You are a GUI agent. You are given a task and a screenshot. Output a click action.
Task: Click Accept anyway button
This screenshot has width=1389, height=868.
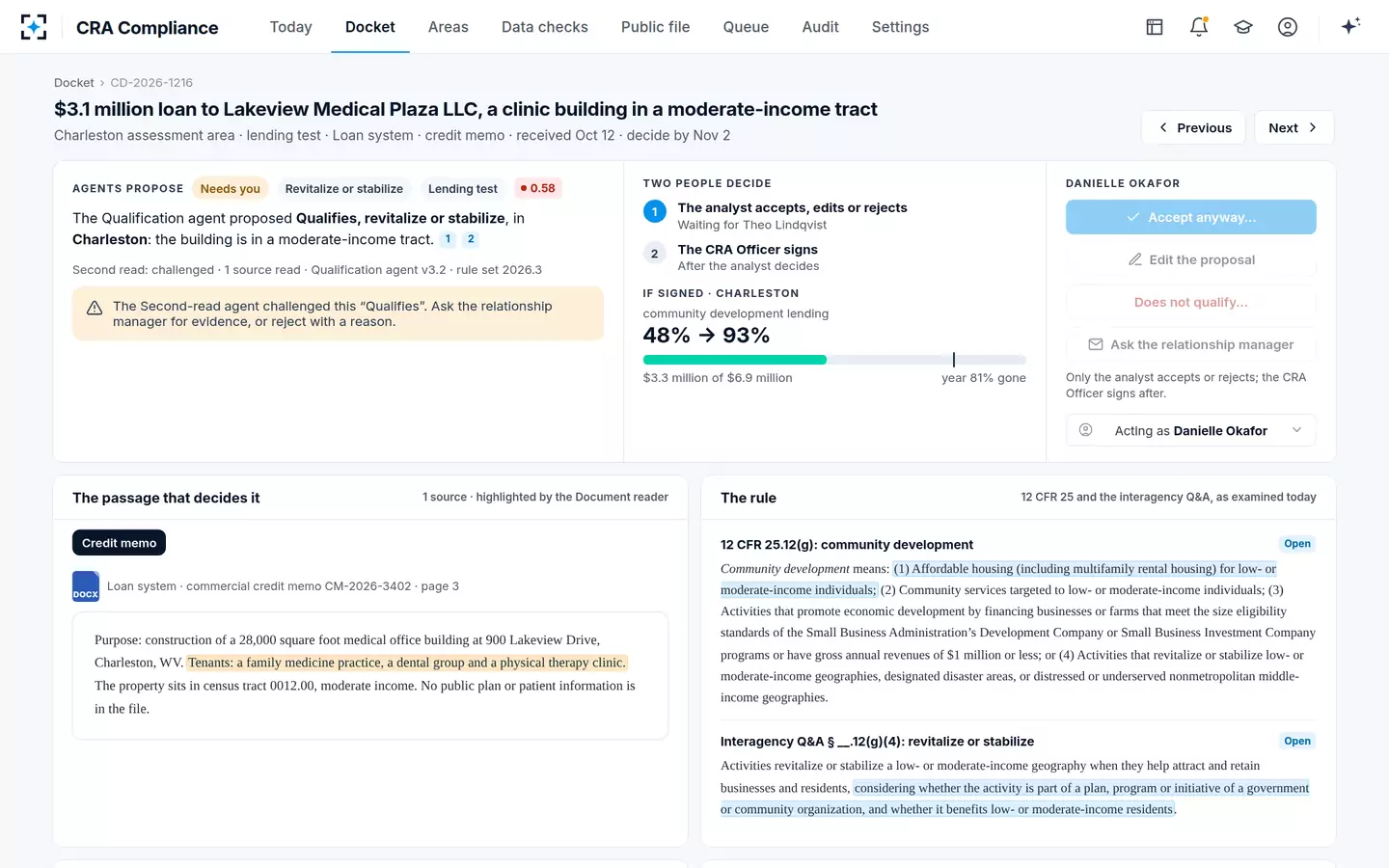click(x=1191, y=217)
